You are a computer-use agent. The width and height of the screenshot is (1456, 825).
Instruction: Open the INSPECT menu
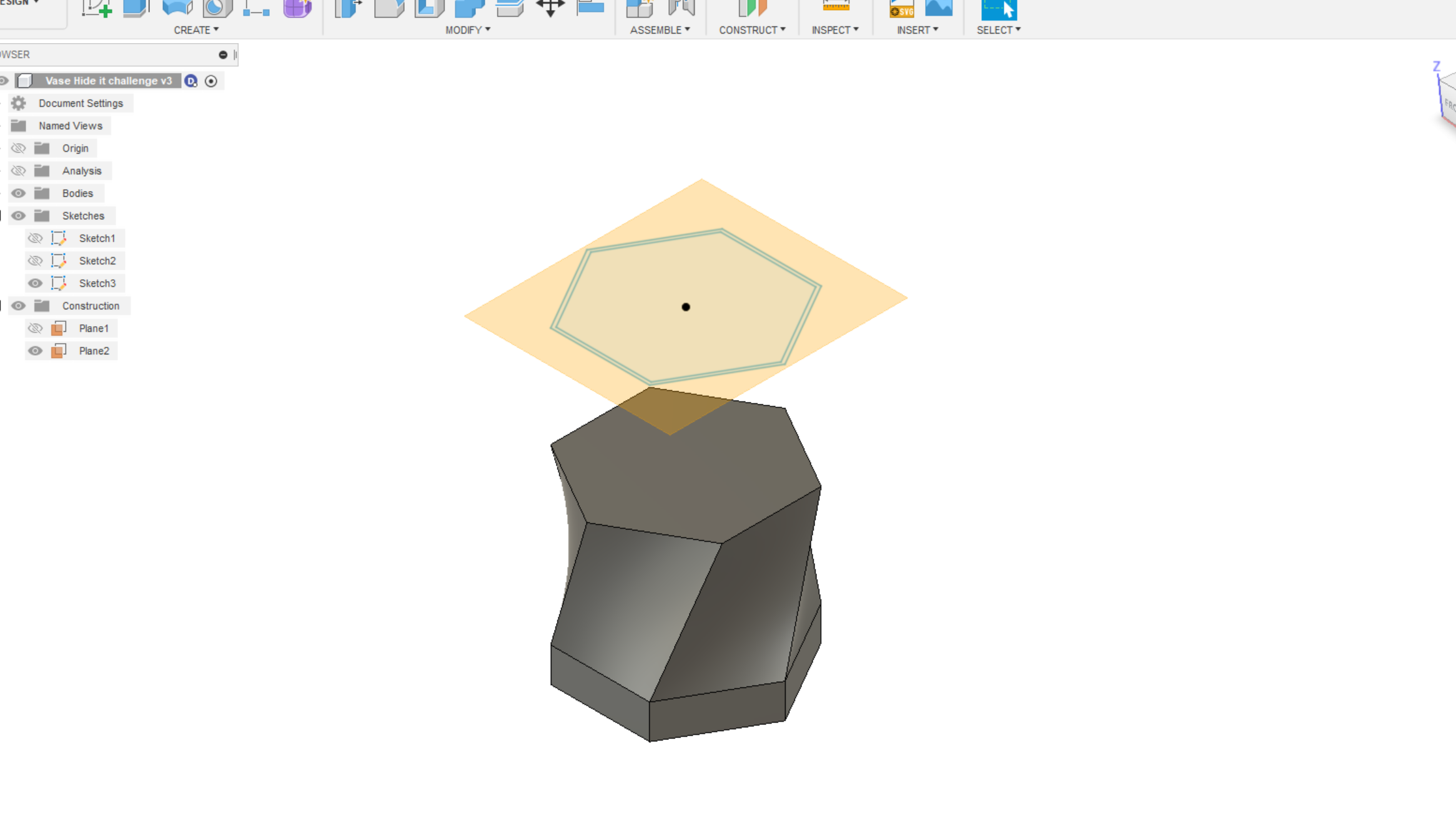click(x=835, y=29)
